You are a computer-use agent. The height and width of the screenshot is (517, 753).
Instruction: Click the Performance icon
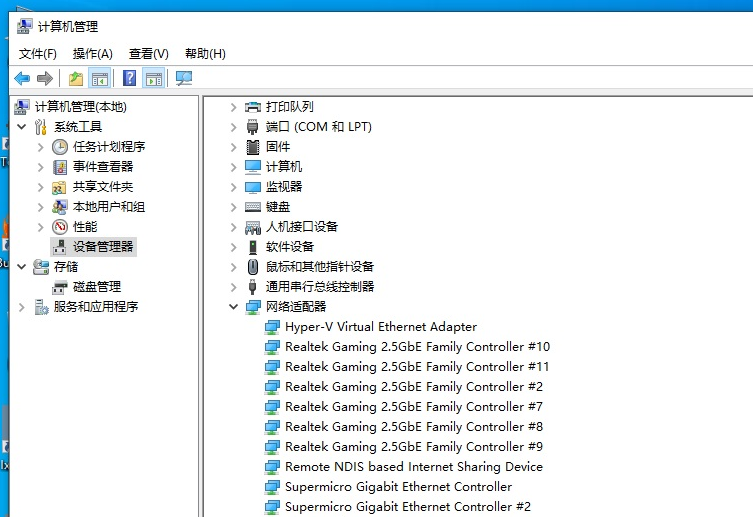[60, 227]
